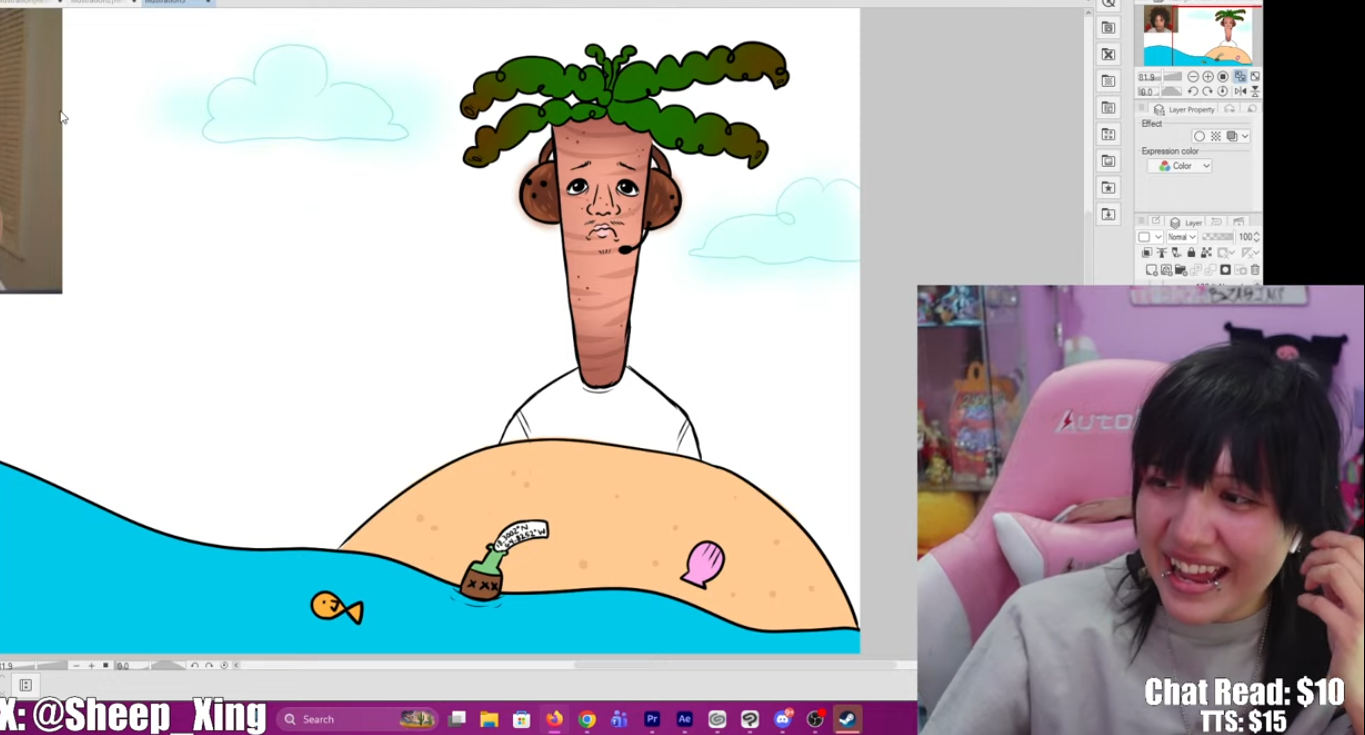The width and height of the screenshot is (1365, 735).
Task: Create a new layer folder
Action: pos(1180,270)
